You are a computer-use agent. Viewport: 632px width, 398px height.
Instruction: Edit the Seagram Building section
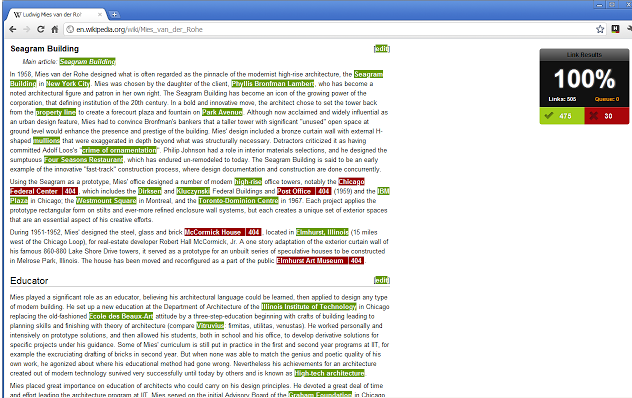pos(382,49)
